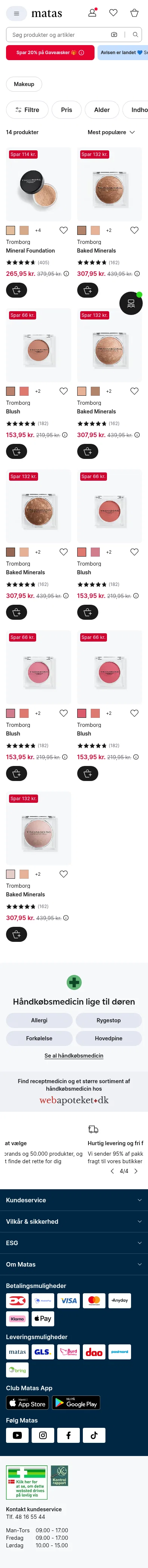Select first color swatch of Mineral Foundation

click(10, 230)
